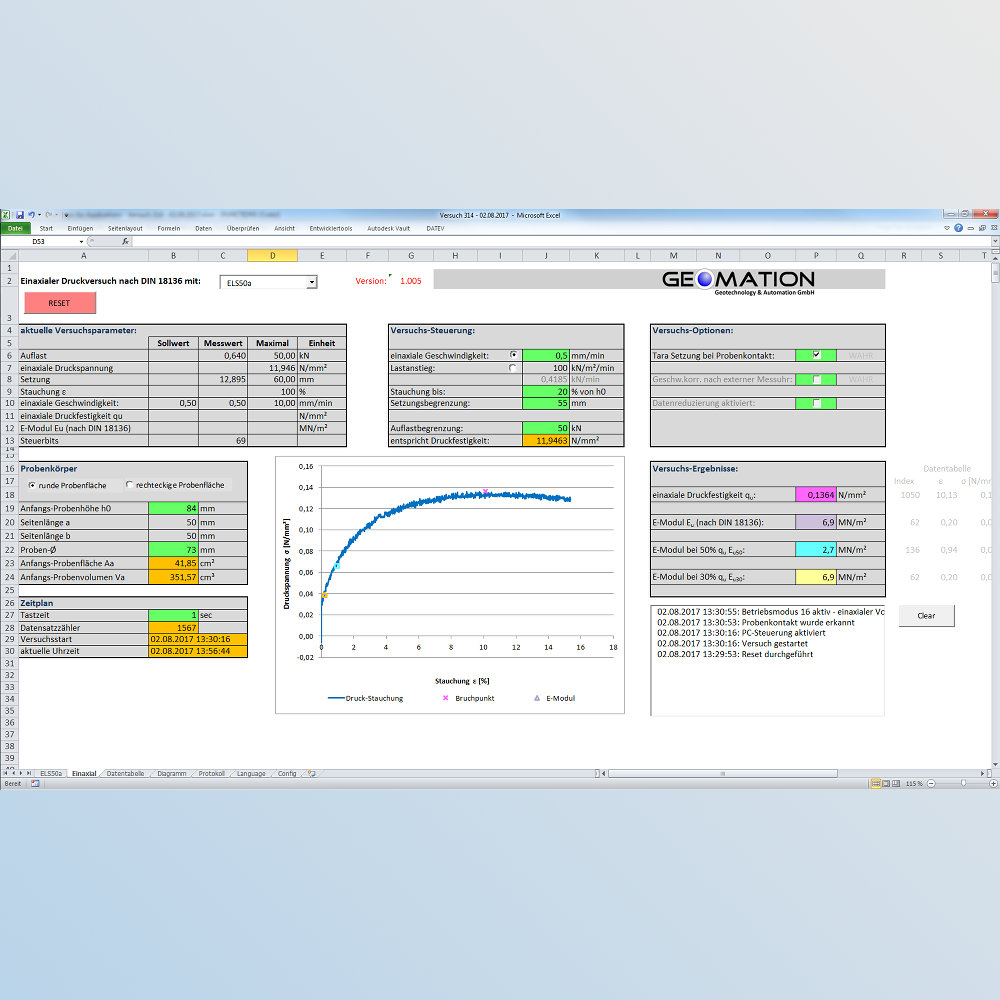Open the Name Box dropdown arrow

[81, 242]
